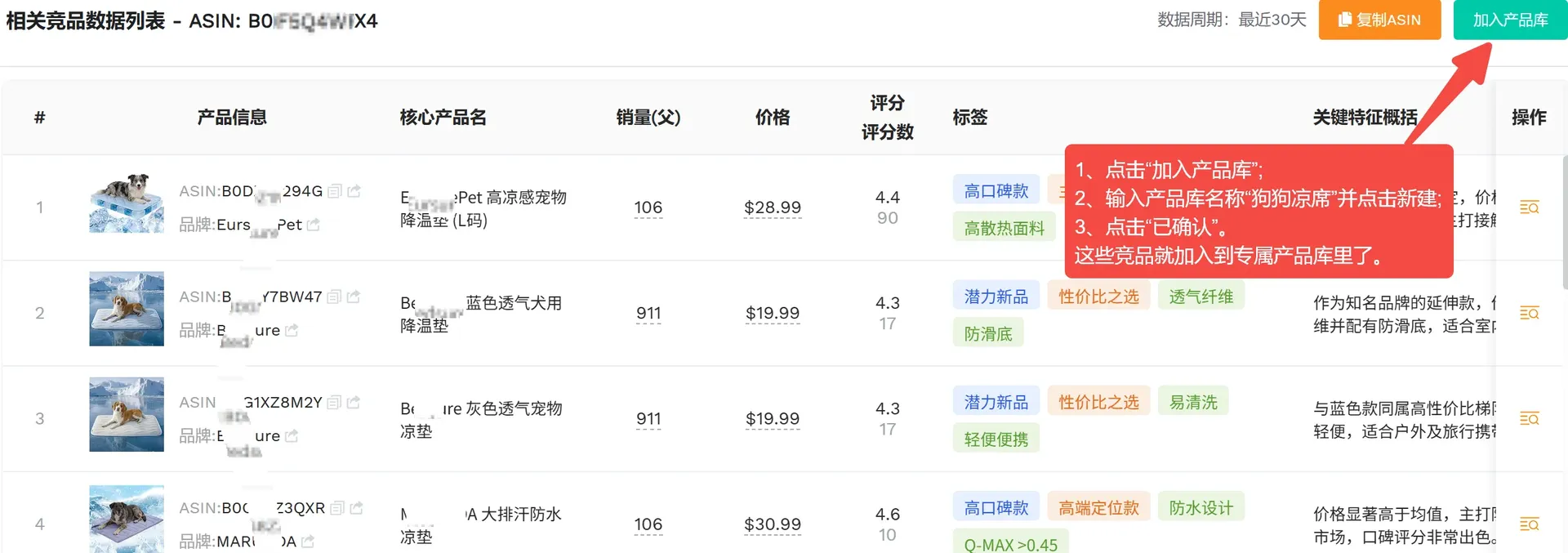This screenshot has width=1568, height=553.
Task: Open brand link icon in row 3
Action: 292,436
